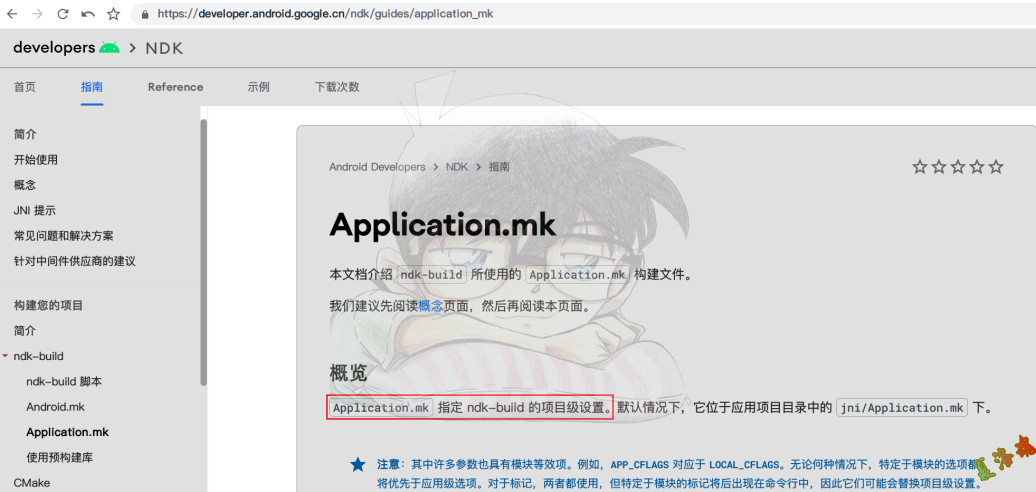Click the URL address bar field
This screenshot has width=1036, height=492.
click(x=581, y=14)
